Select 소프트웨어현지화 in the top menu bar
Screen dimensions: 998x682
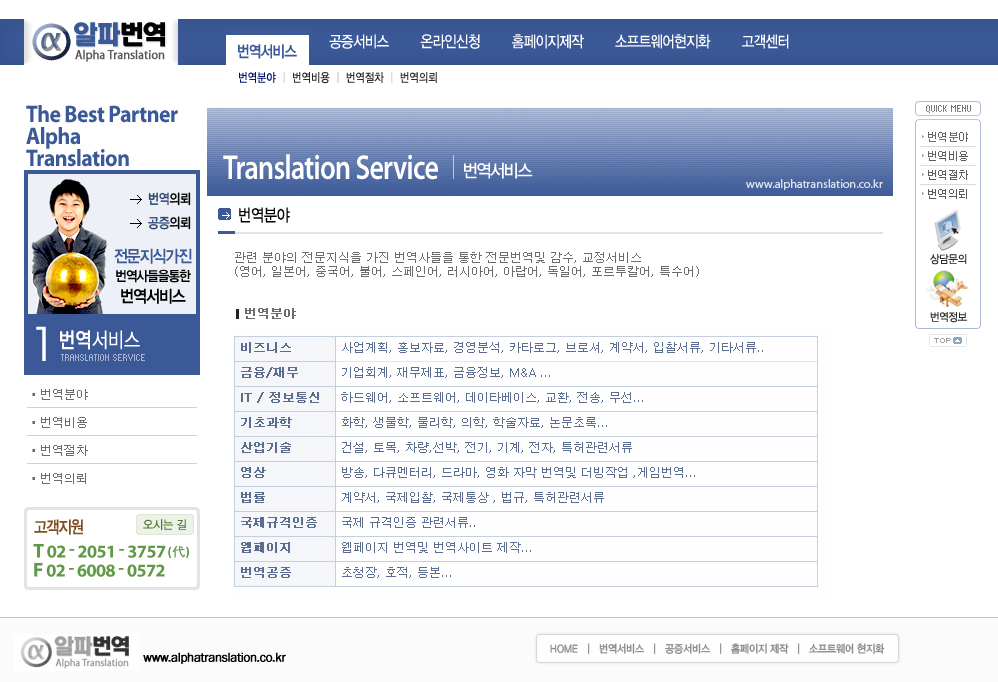[662, 42]
